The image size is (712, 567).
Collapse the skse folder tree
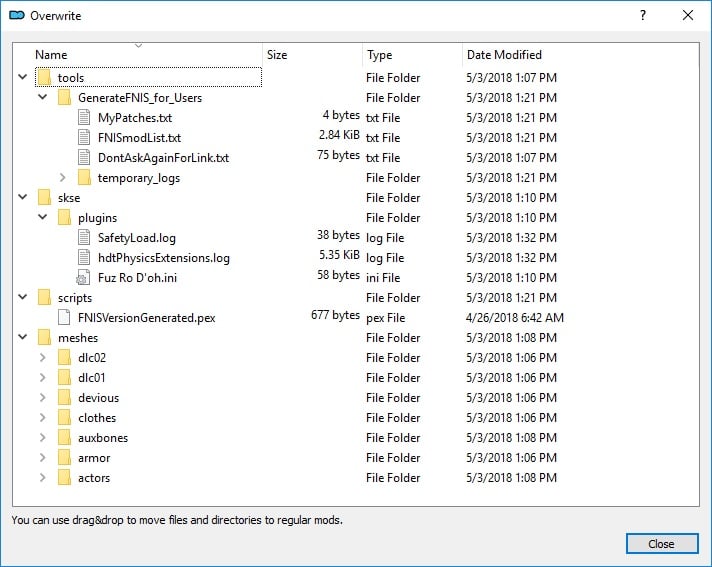click(23, 197)
